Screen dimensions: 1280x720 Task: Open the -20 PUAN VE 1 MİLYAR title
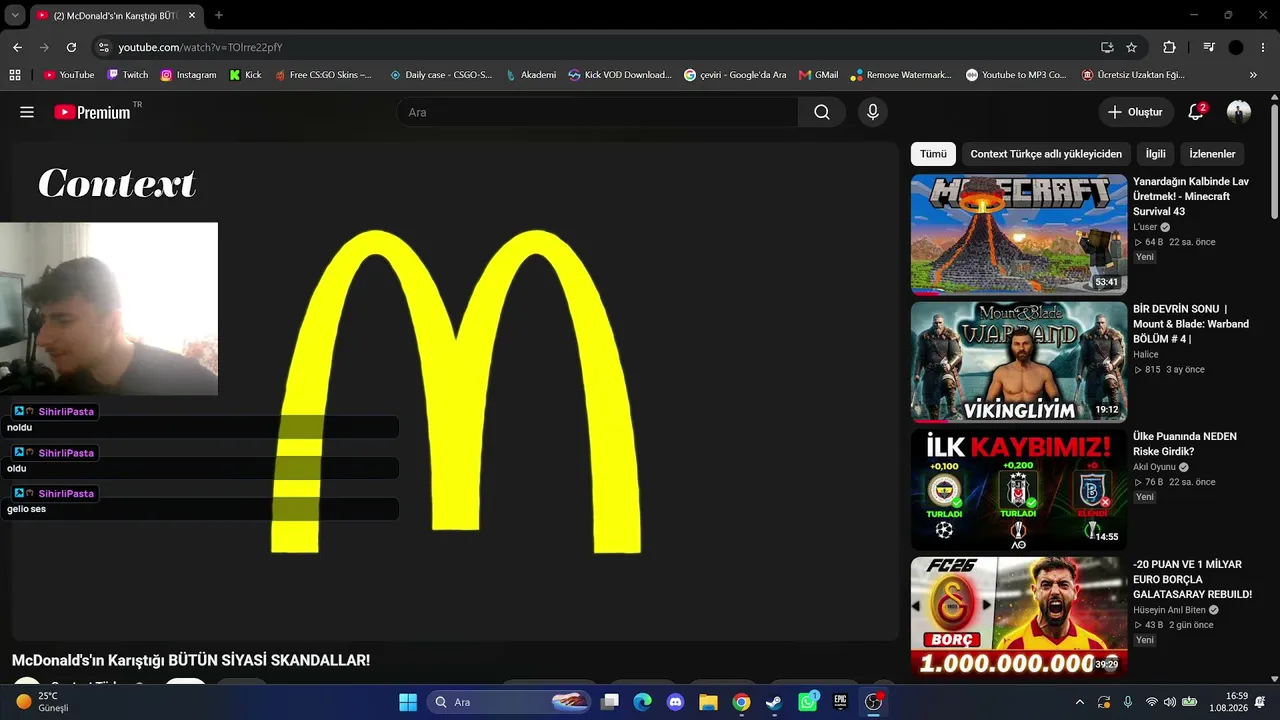point(1192,580)
